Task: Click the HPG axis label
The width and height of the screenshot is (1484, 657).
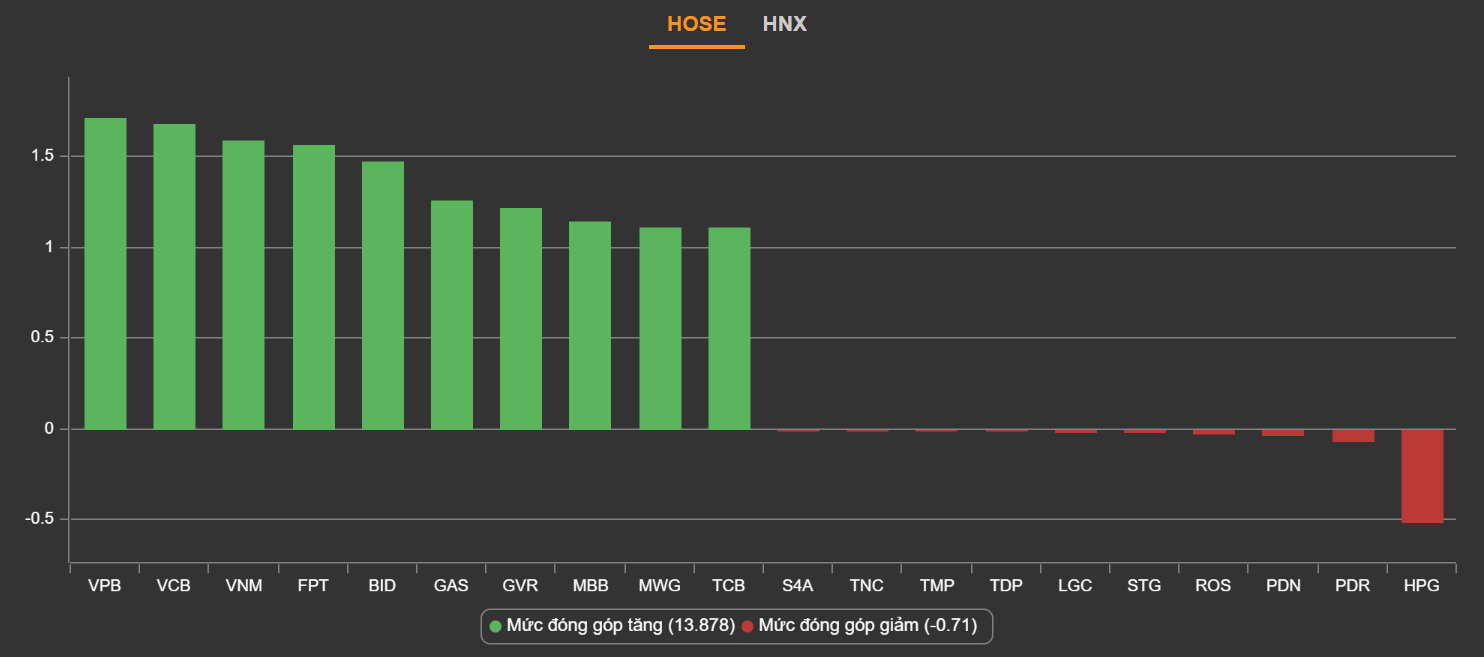Action: tap(1421, 586)
